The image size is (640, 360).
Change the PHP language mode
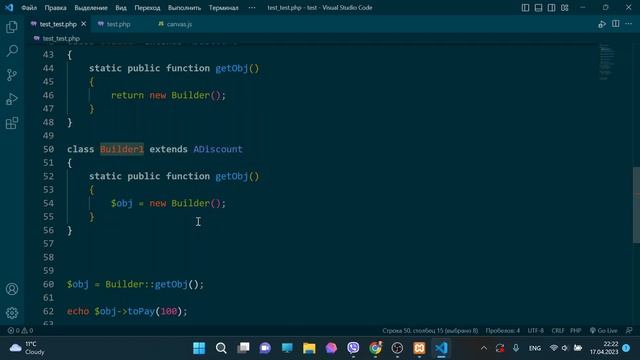[576, 331]
